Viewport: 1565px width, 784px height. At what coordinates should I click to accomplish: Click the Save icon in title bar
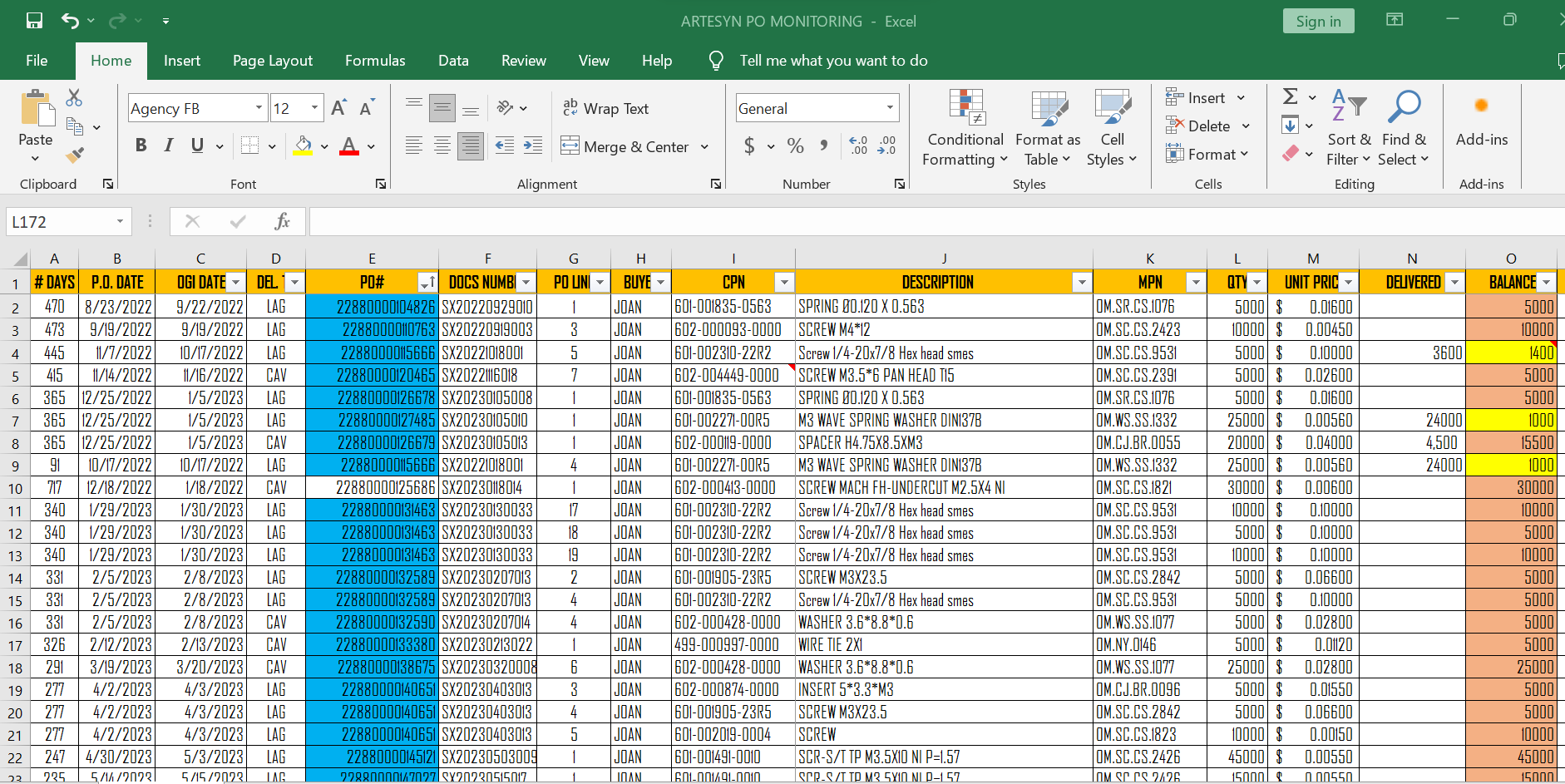click(x=34, y=21)
